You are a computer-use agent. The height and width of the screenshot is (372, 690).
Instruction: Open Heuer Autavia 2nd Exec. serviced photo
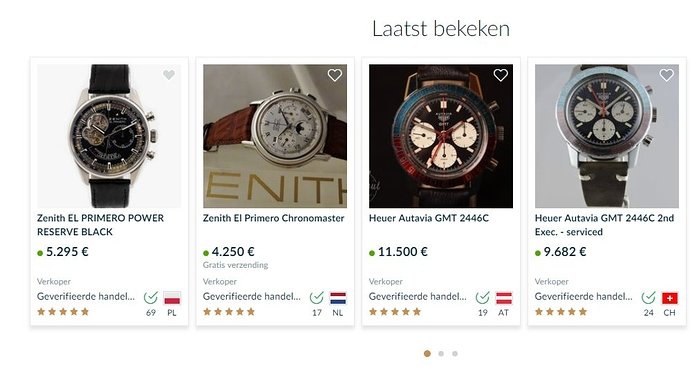[607, 136]
